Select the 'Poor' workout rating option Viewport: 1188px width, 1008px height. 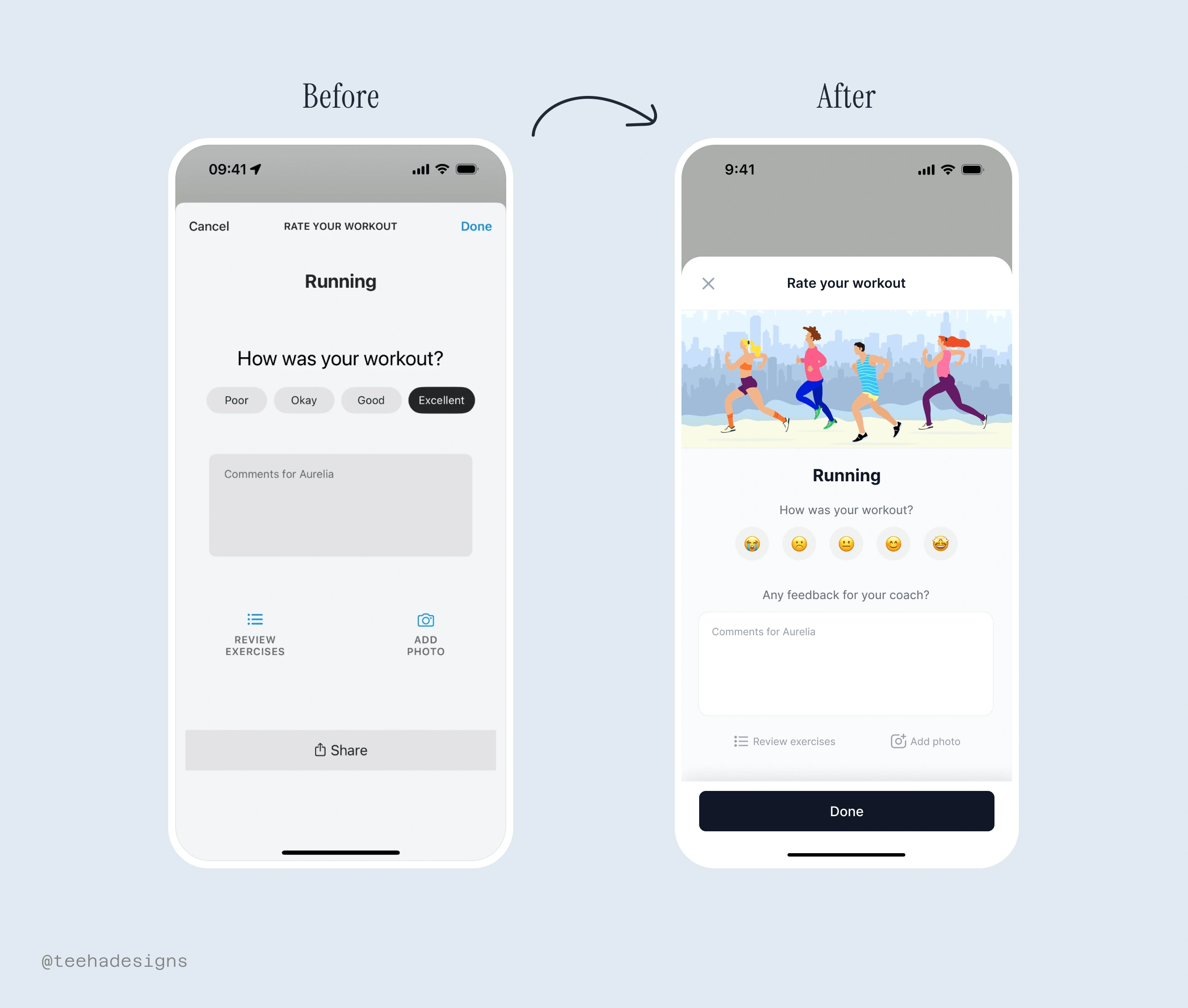point(238,399)
